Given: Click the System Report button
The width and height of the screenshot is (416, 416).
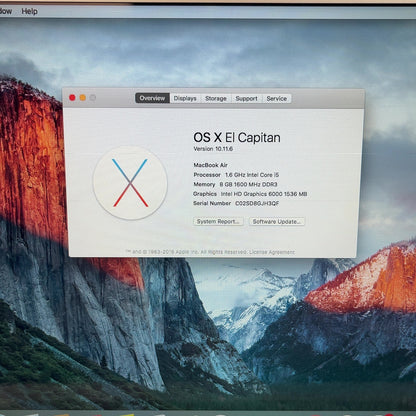Looking at the screenshot, I should (x=218, y=222).
